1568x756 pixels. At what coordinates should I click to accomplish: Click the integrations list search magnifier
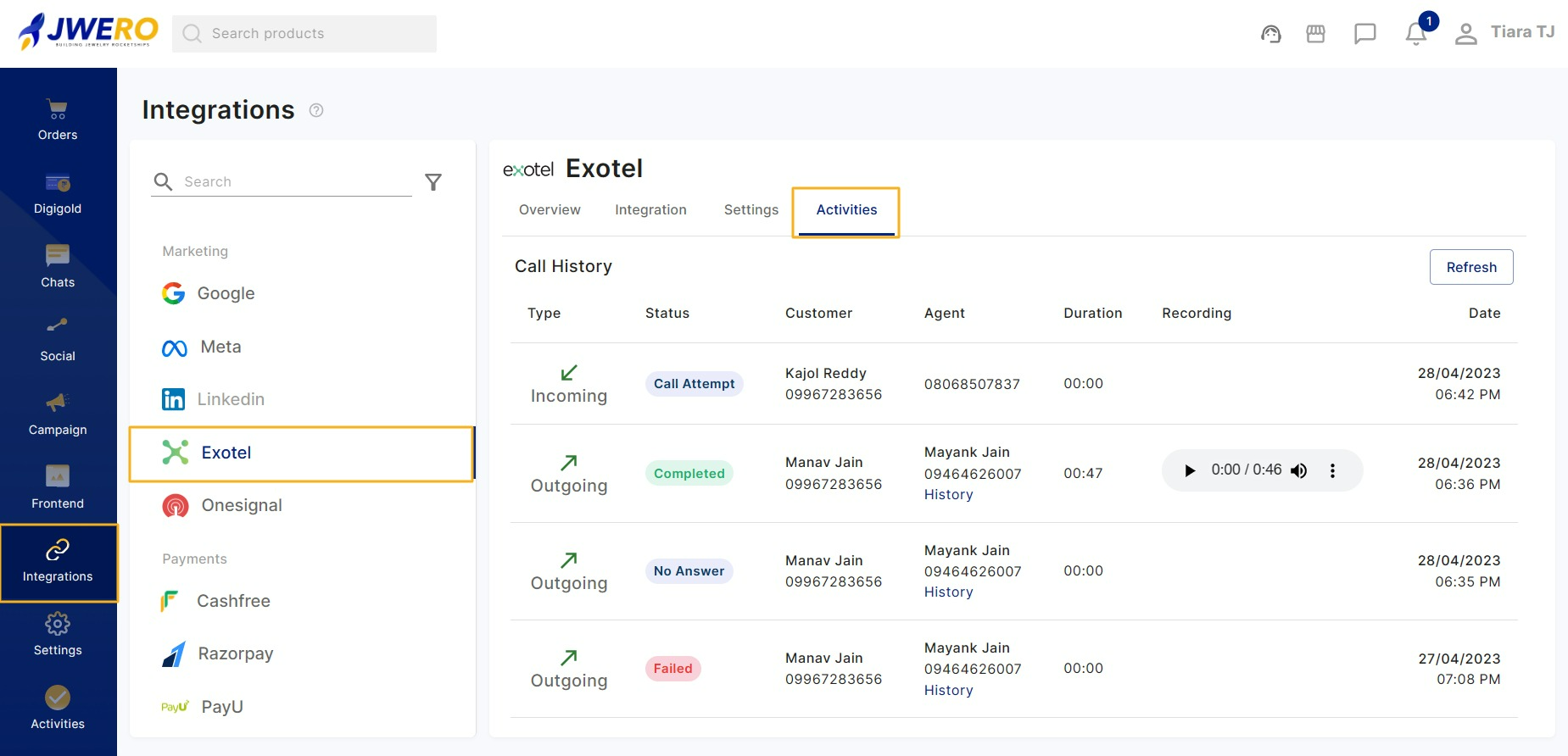[163, 181]
